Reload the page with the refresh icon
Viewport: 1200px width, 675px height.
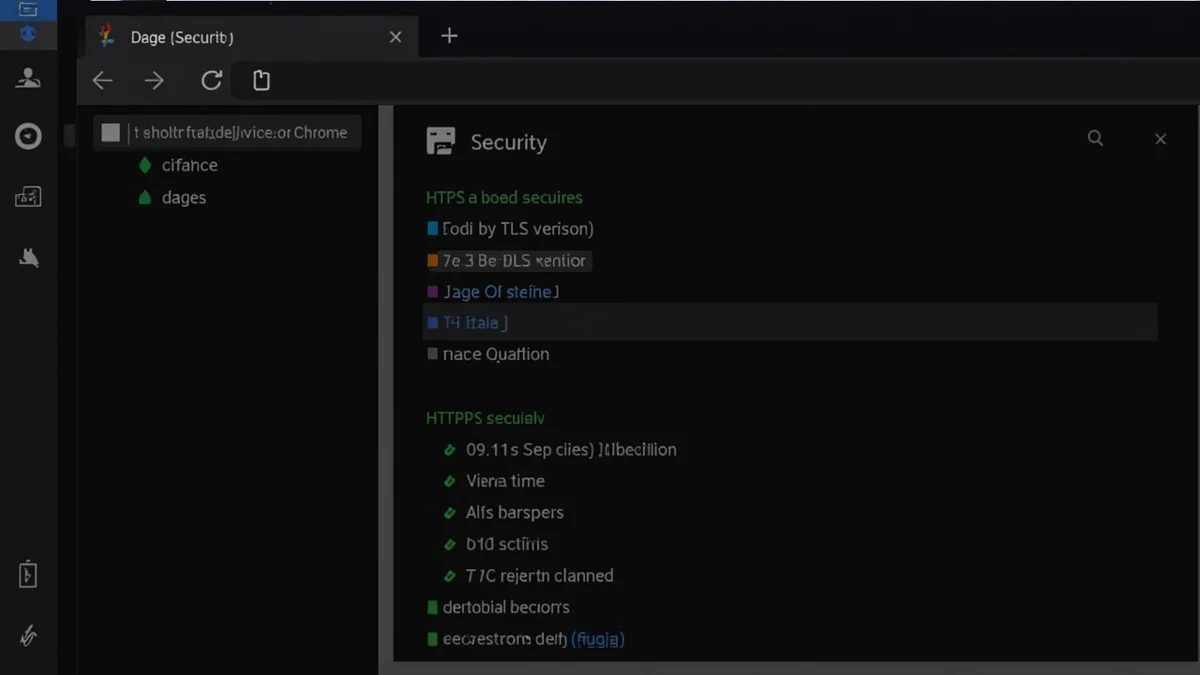point(211,81)
